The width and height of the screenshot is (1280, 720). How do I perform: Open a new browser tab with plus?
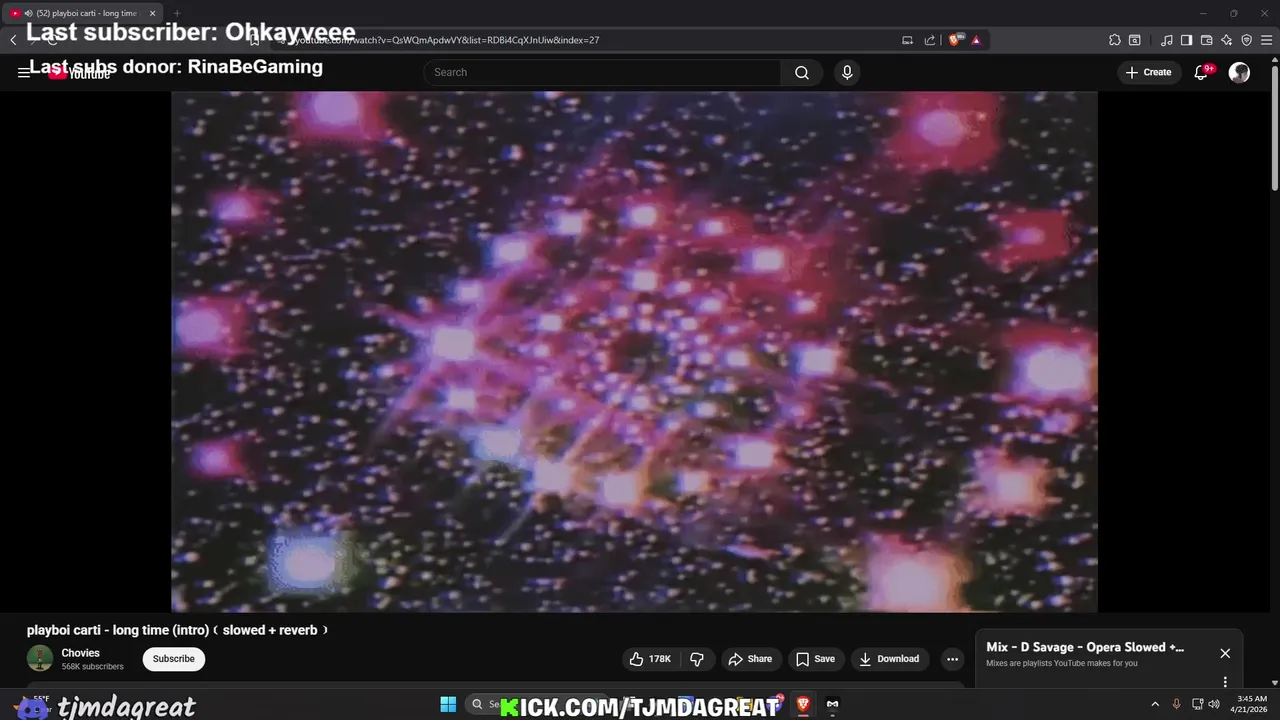pyautogui.click(x=177, y=13)
